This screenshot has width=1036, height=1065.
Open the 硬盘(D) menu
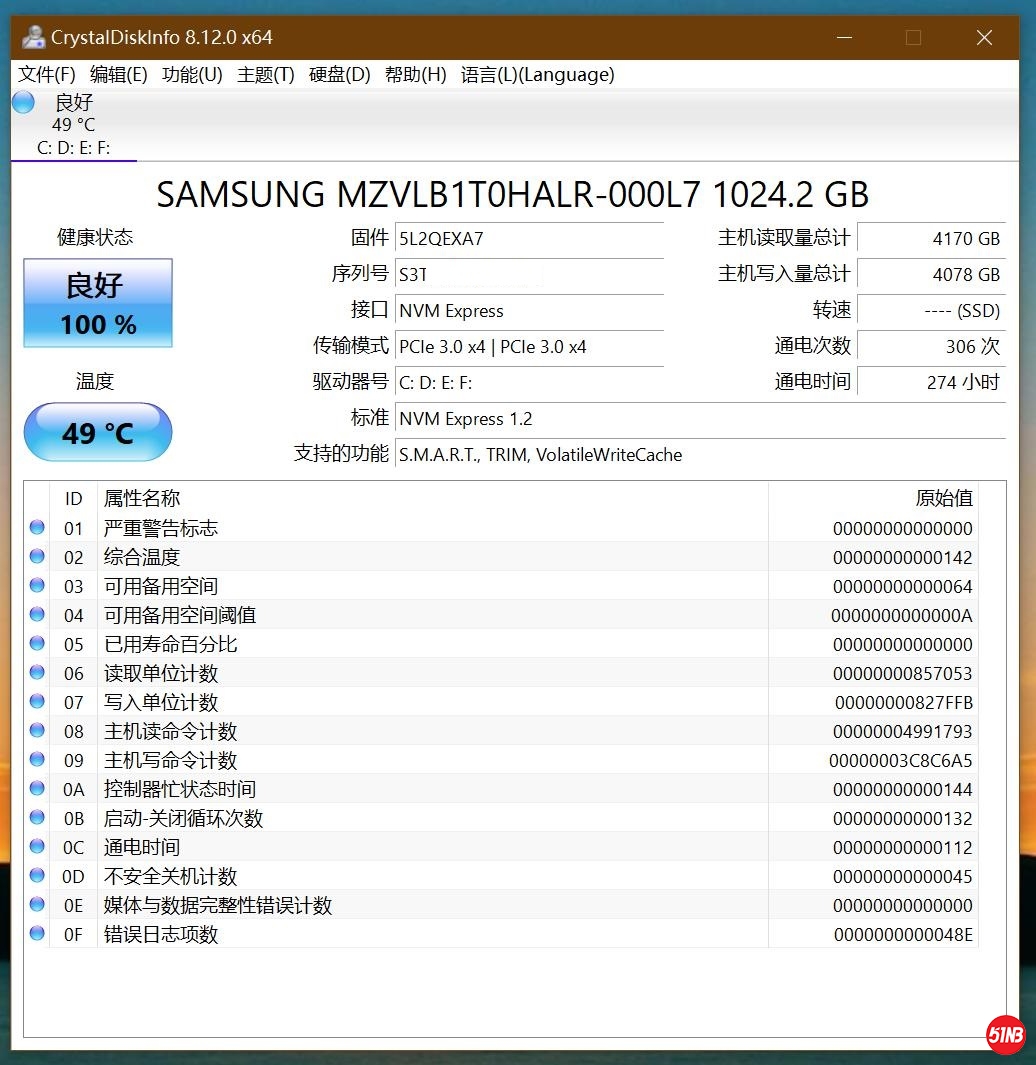(x=339, y=75)
